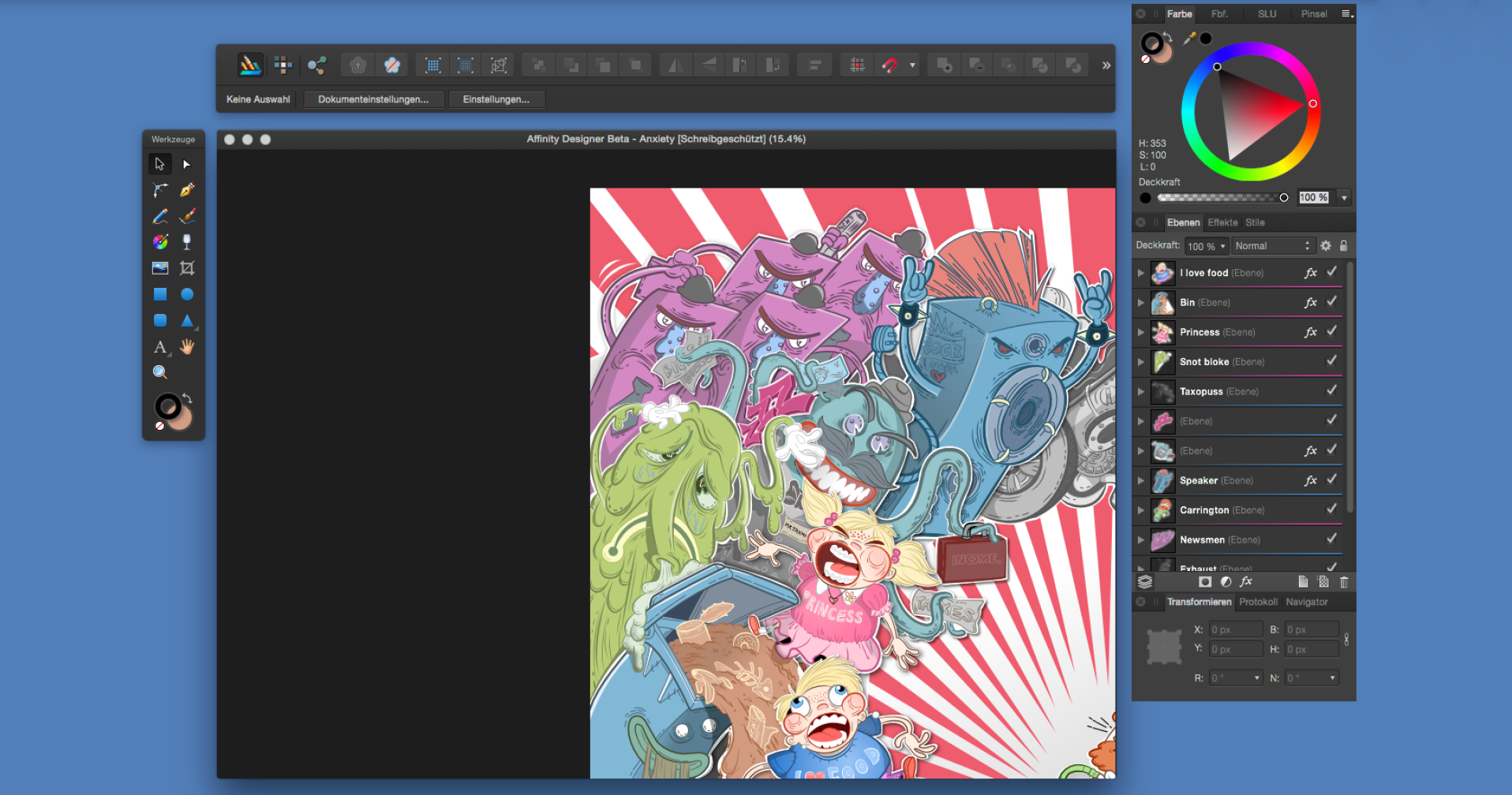This screenshot has height=795, width=1512.
Task: Select the Transparency glass tool
Action: pos(187,242)
